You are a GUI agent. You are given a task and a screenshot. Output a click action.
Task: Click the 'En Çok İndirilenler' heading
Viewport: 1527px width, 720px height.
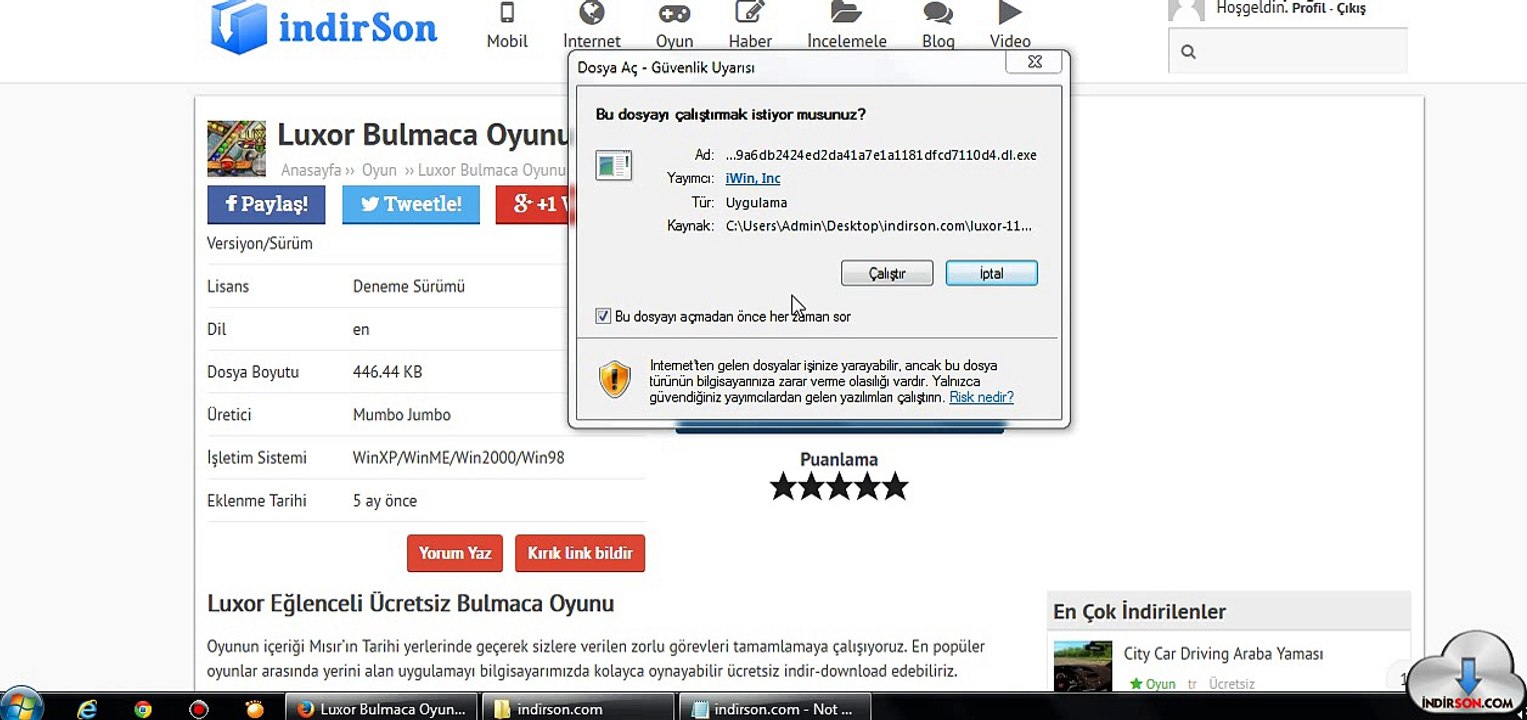pos(1139,611)
